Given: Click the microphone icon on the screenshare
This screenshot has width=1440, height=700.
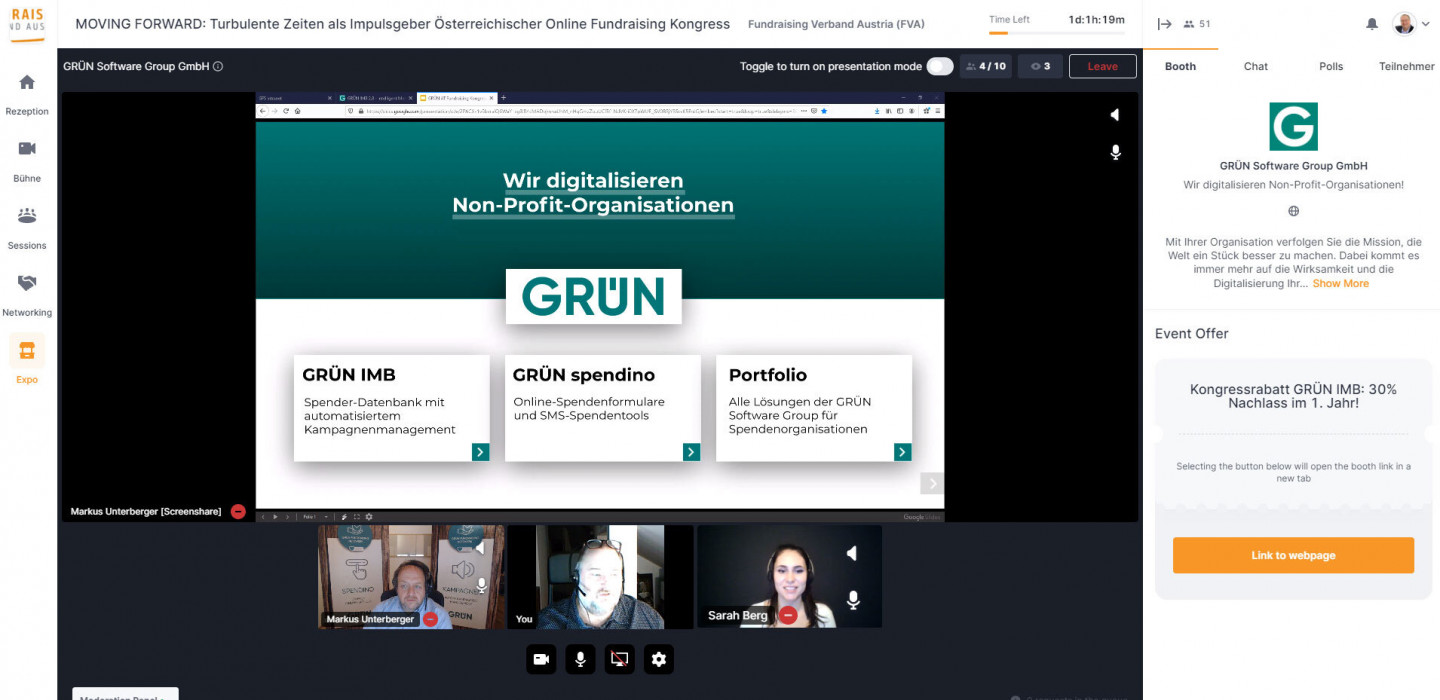Looking at the screenshot, I should pos(1115,152).
